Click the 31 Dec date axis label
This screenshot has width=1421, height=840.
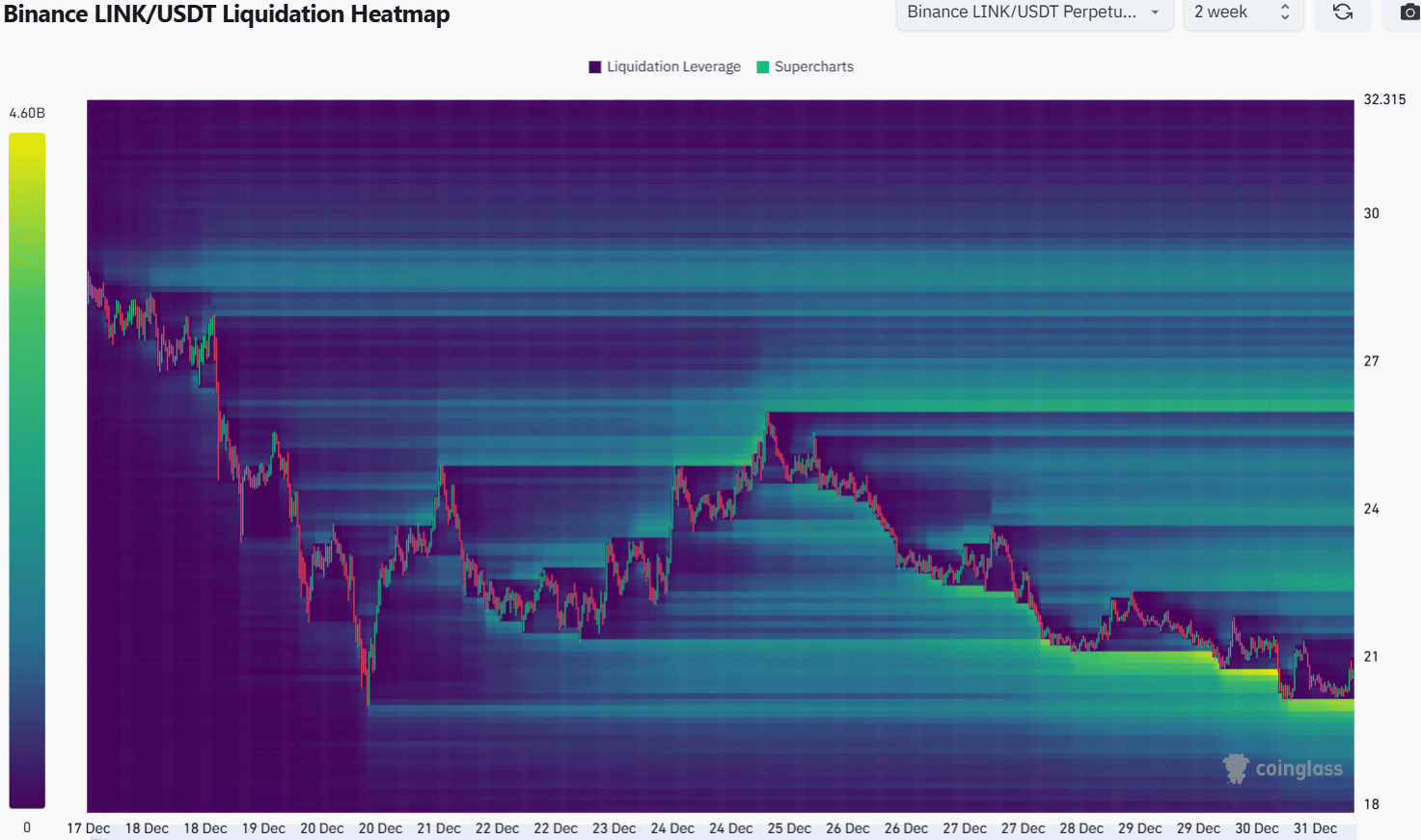(x=1315, y=828)
